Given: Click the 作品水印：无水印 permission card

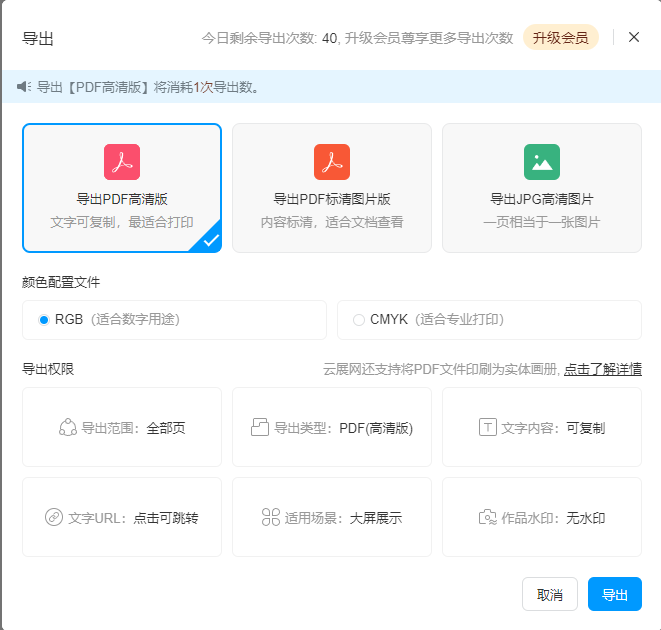Looking at the screenshot, I should (x=541, y=517).
